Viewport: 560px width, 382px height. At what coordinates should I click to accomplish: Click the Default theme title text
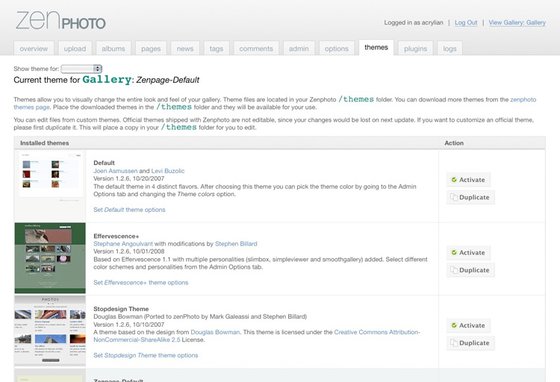[104, 163]
